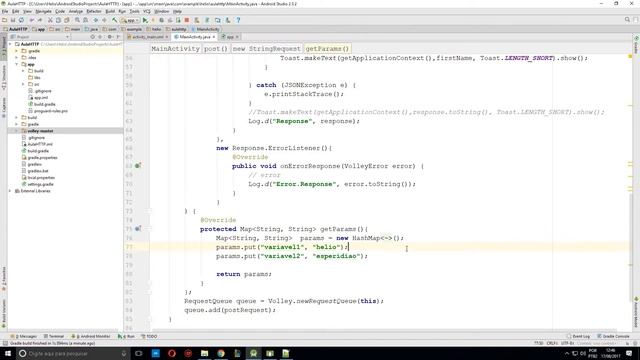
Task: Select local.properties in project tree
Action: click(x=38, y=178)
